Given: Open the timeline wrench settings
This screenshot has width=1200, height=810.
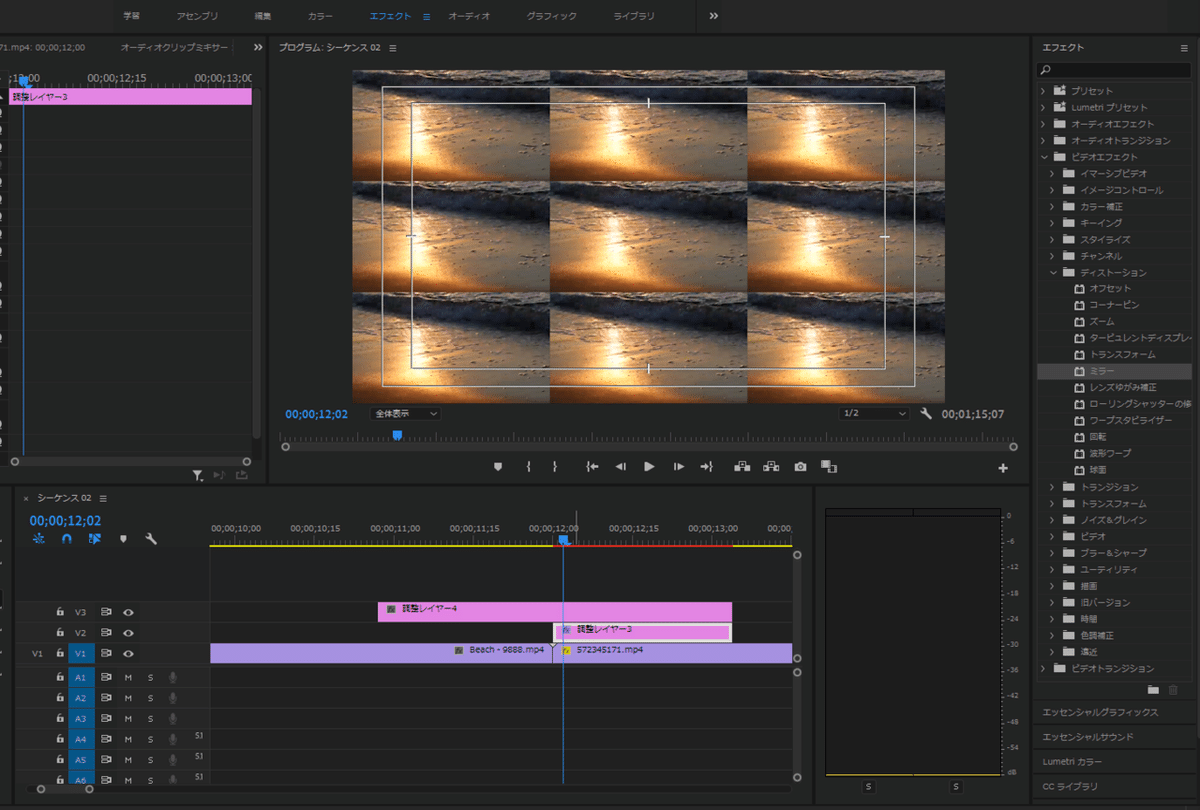Looking at the screenshot, I should (x=151, y=539).
